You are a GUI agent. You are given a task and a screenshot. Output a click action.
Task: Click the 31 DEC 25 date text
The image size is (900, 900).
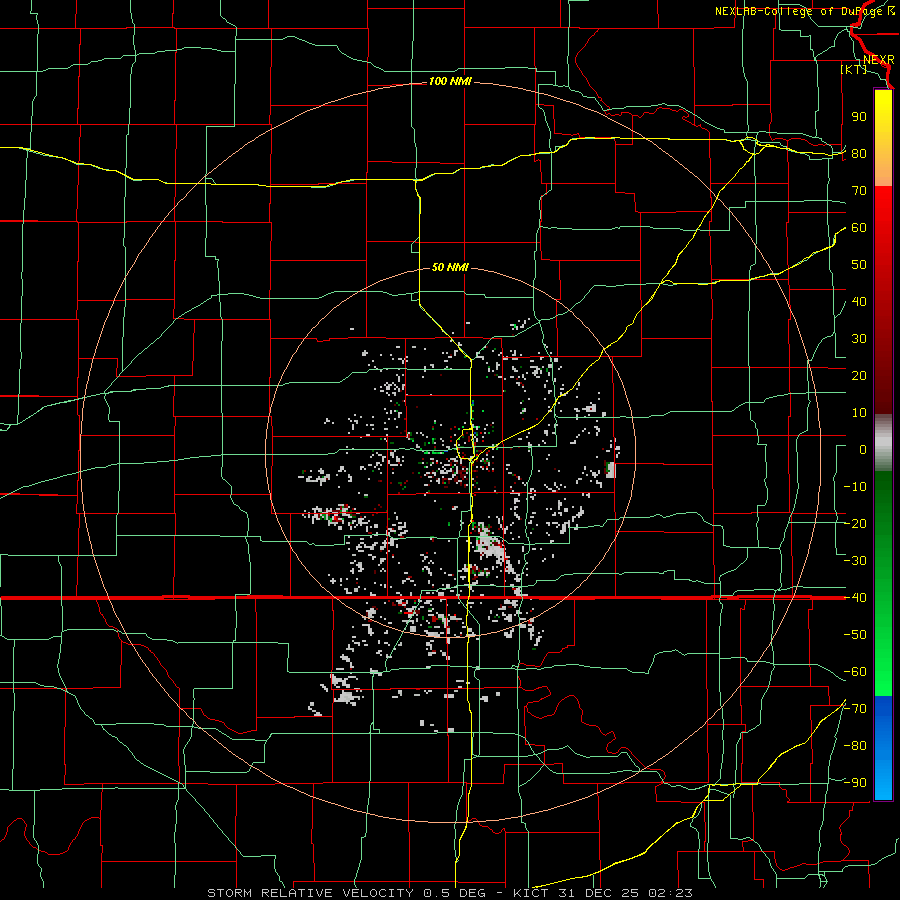[x=597, y=893]
